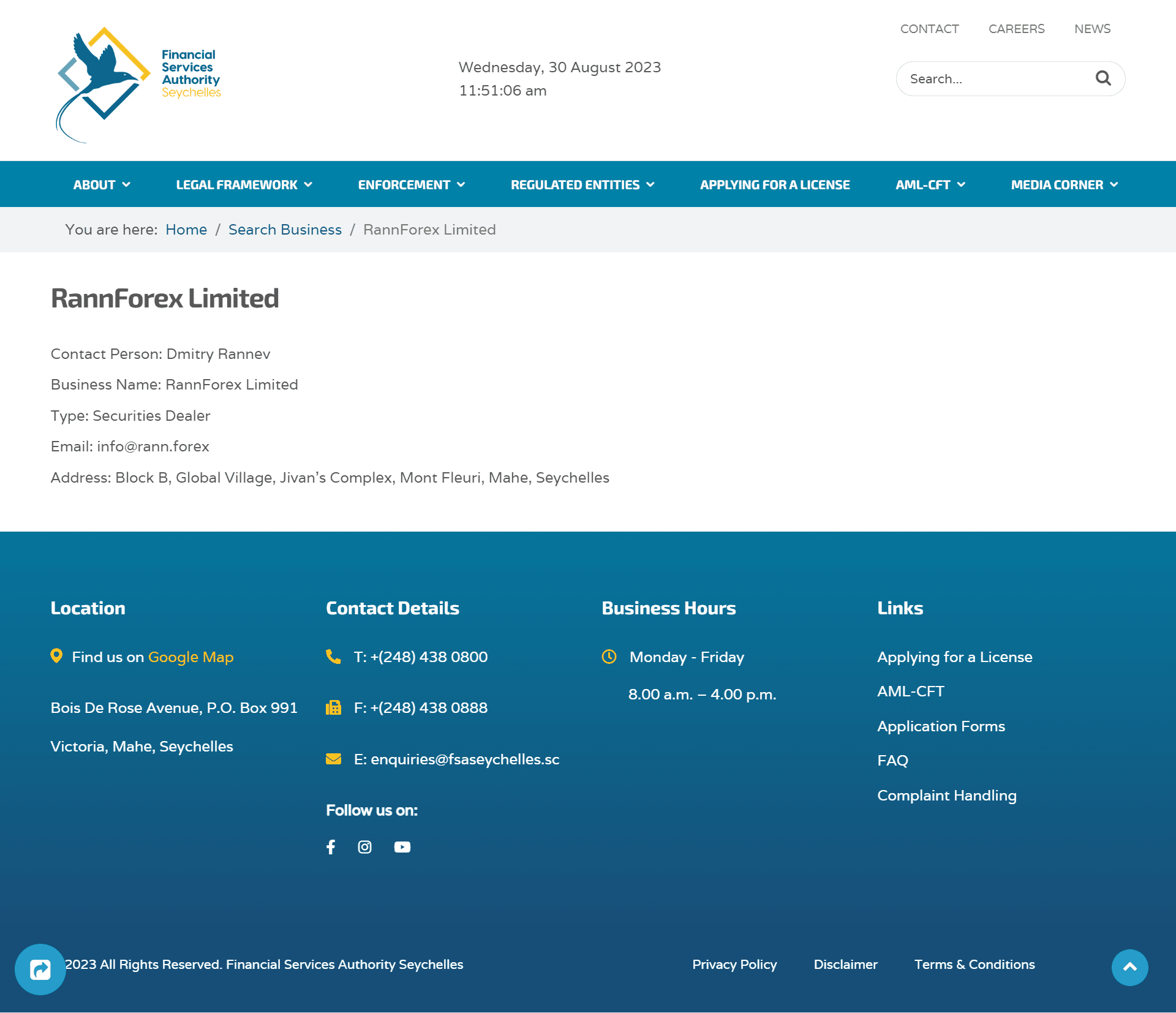The width and height of the screenshot is (1176, 1013).
Task: Open the Terms & Conditions link
Action: pos(974,965)
